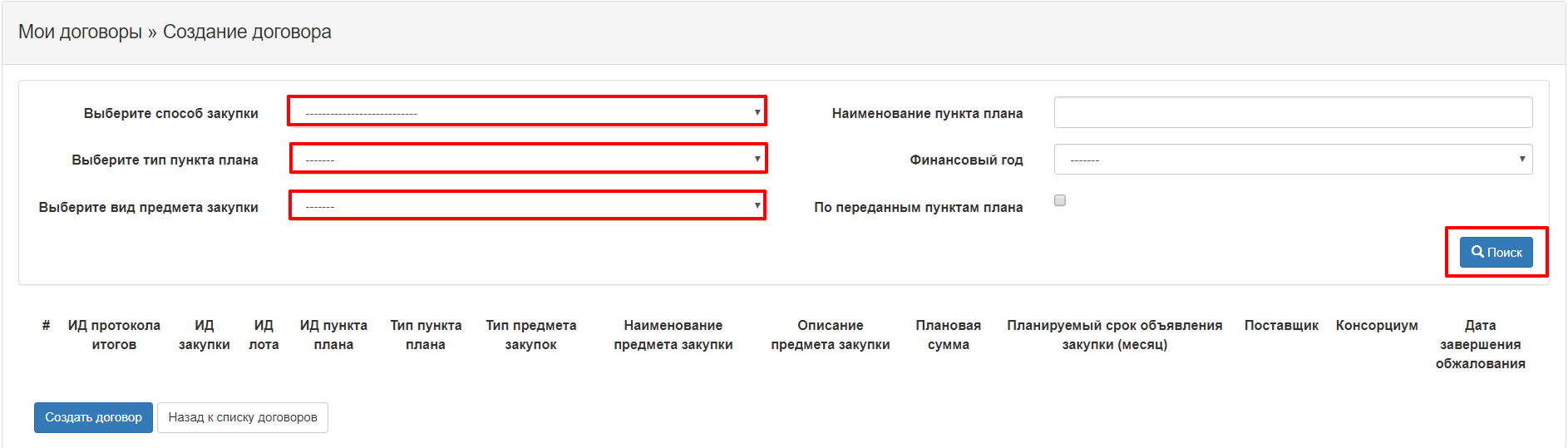The image size is (1568, 448).
Task: Click the Дата завершения обжалования column header
Action: 1480,344
